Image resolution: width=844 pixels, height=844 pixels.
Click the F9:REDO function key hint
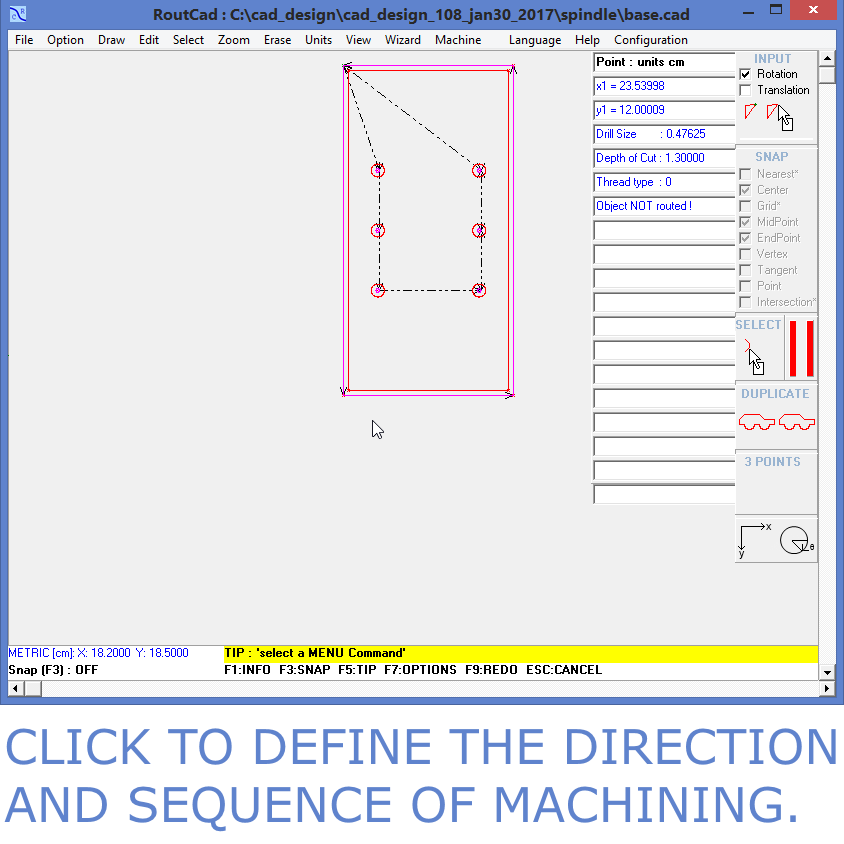[x=491, y=670]
